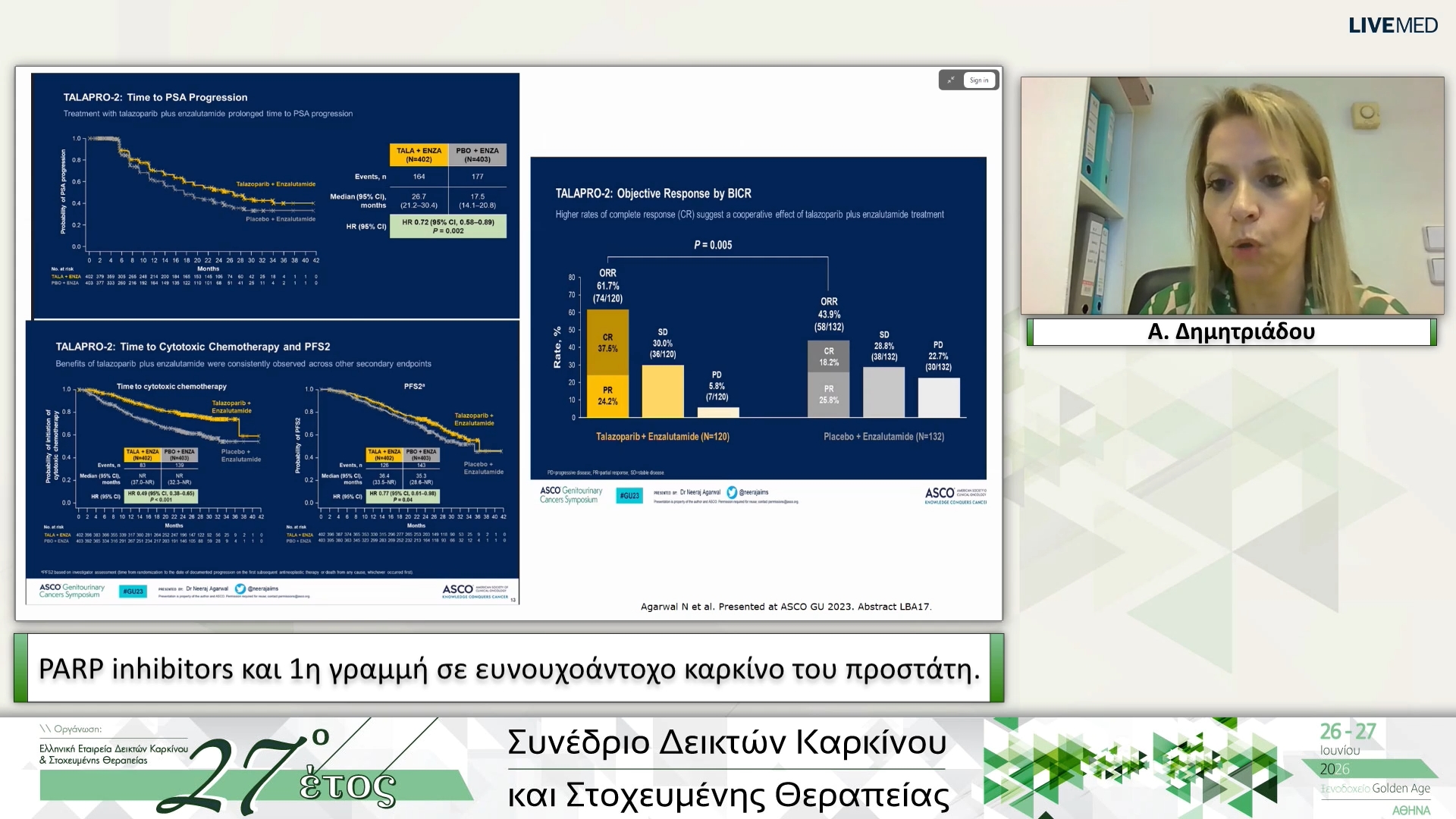Click the PD 5.8% (7/120) label
1456x819 pixels.
click(717, 386)
